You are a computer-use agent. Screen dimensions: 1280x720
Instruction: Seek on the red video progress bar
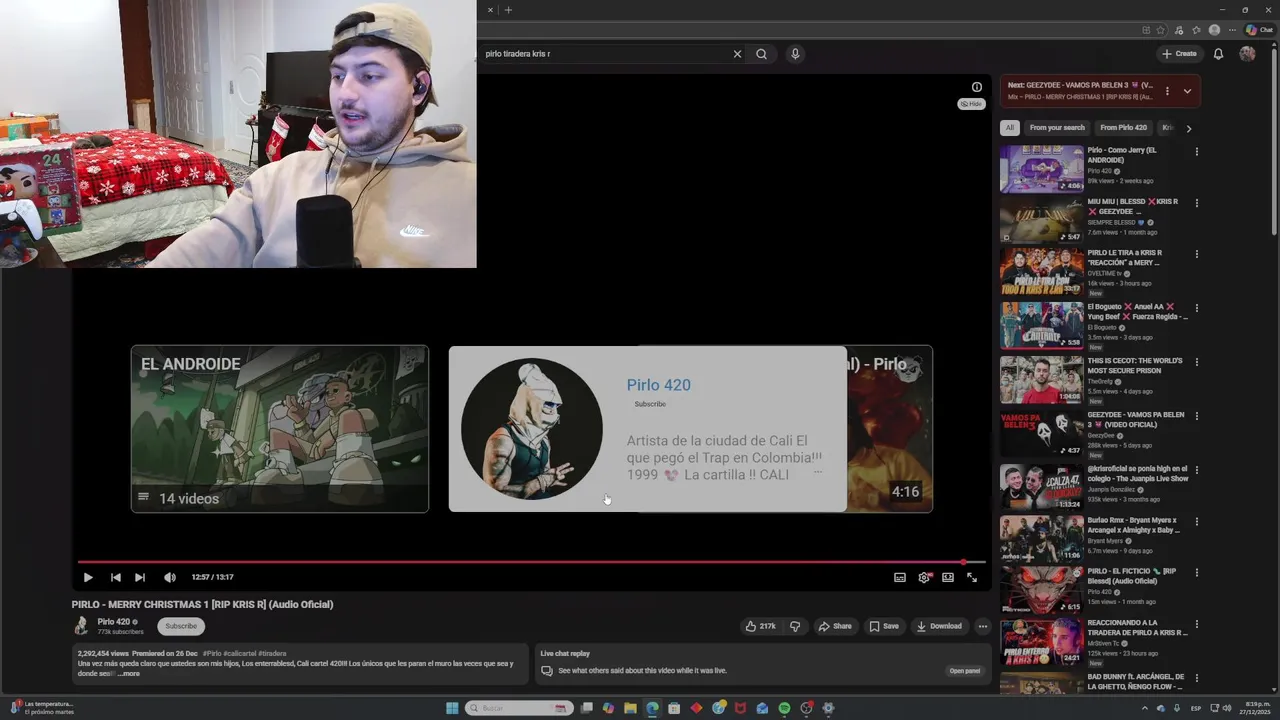point(531,562)
